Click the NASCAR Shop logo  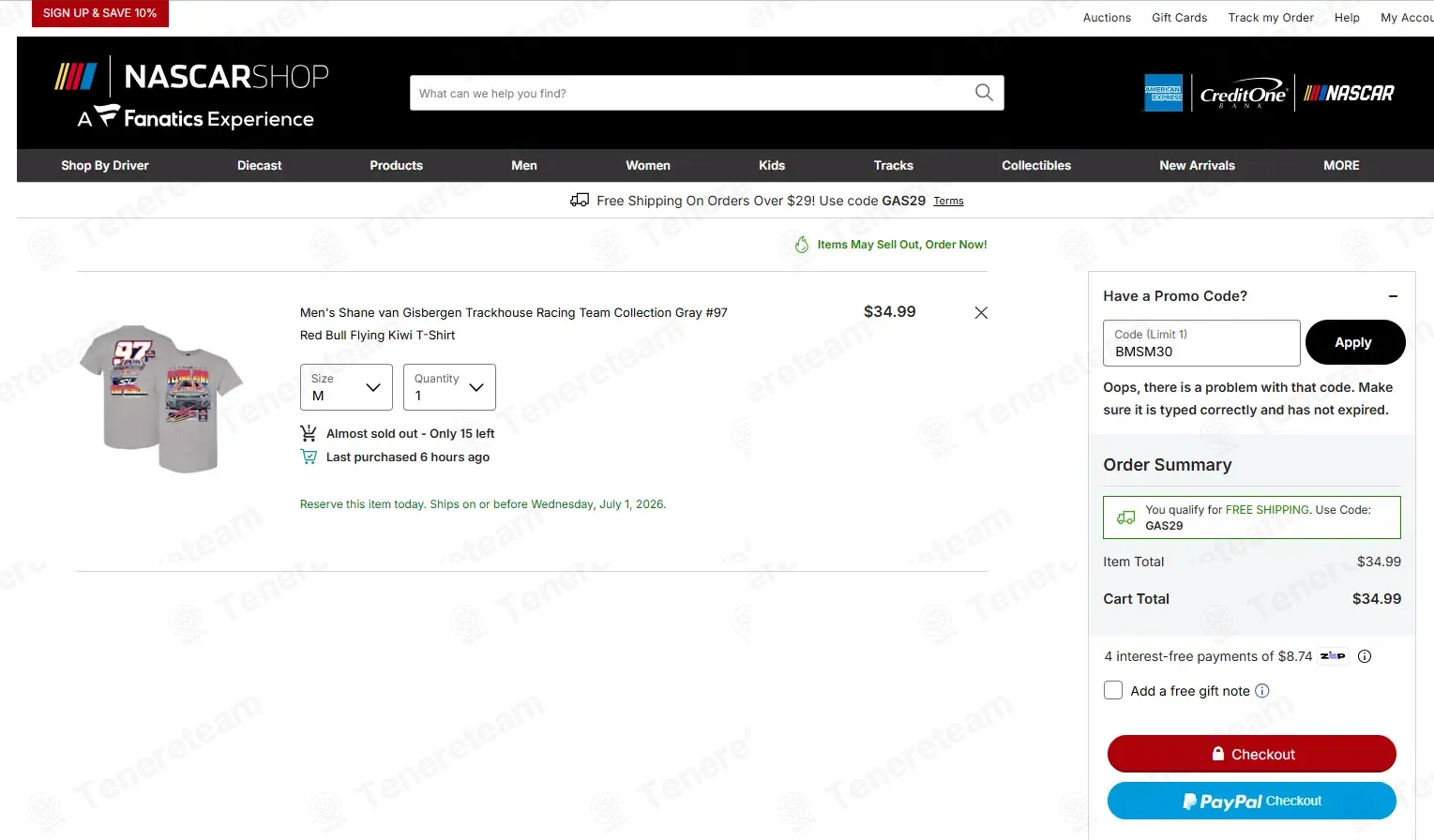click(x=192, y=92)
